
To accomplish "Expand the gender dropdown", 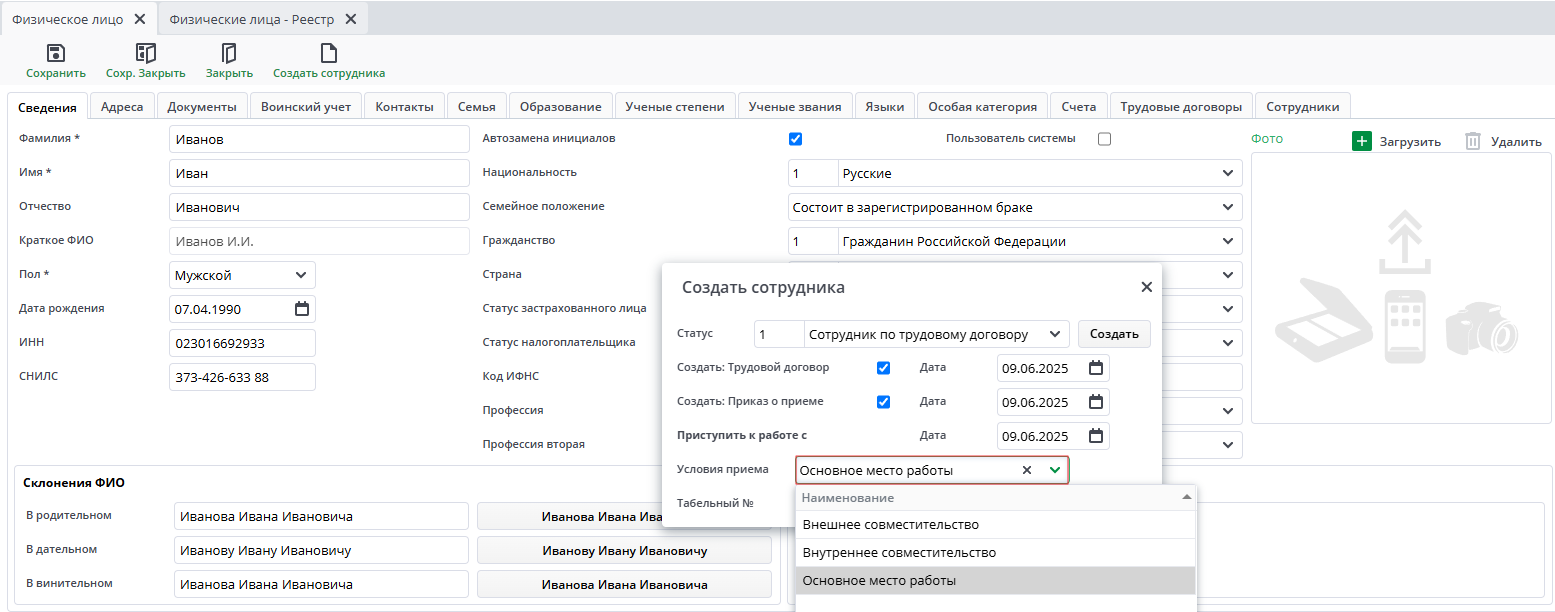I will click(x=301, y=275).
